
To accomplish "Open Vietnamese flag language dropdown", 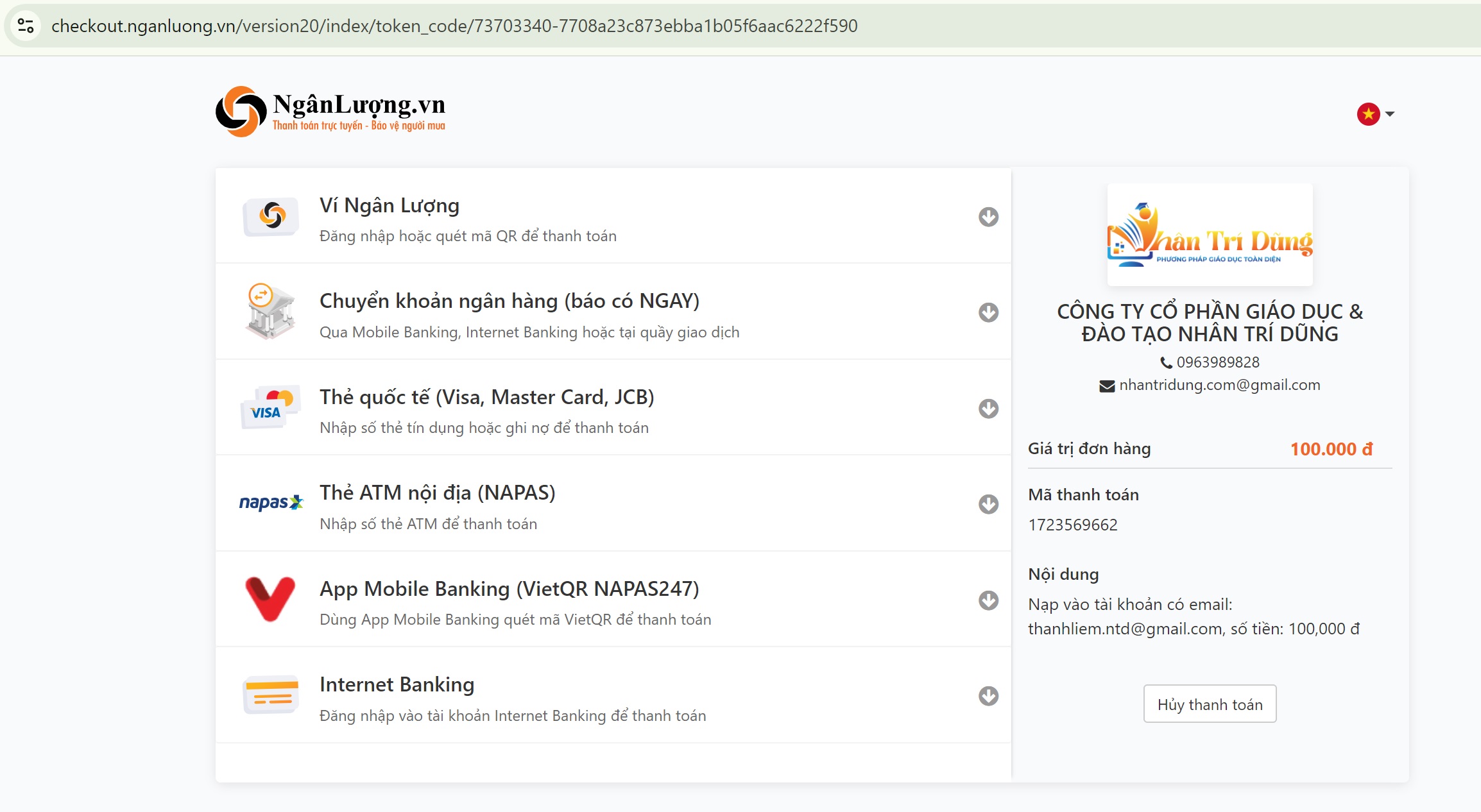I will tap(1375, 114).
